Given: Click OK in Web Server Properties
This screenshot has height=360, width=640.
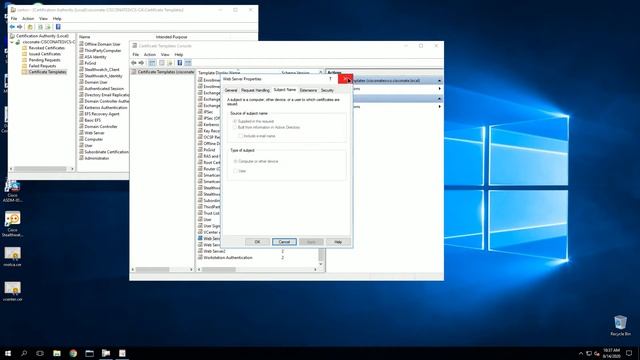Looking at the screenshot, I should point(257,242).
